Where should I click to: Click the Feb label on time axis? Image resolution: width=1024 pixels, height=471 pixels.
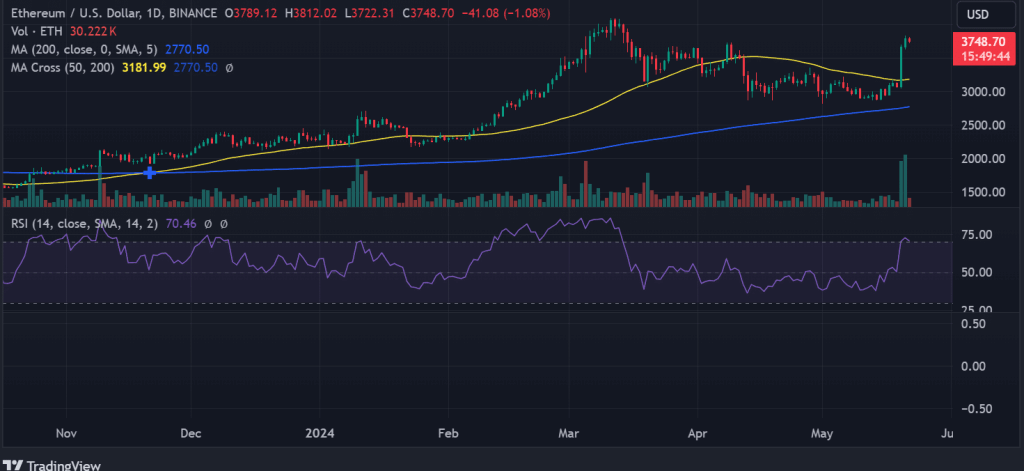[447, 433]
